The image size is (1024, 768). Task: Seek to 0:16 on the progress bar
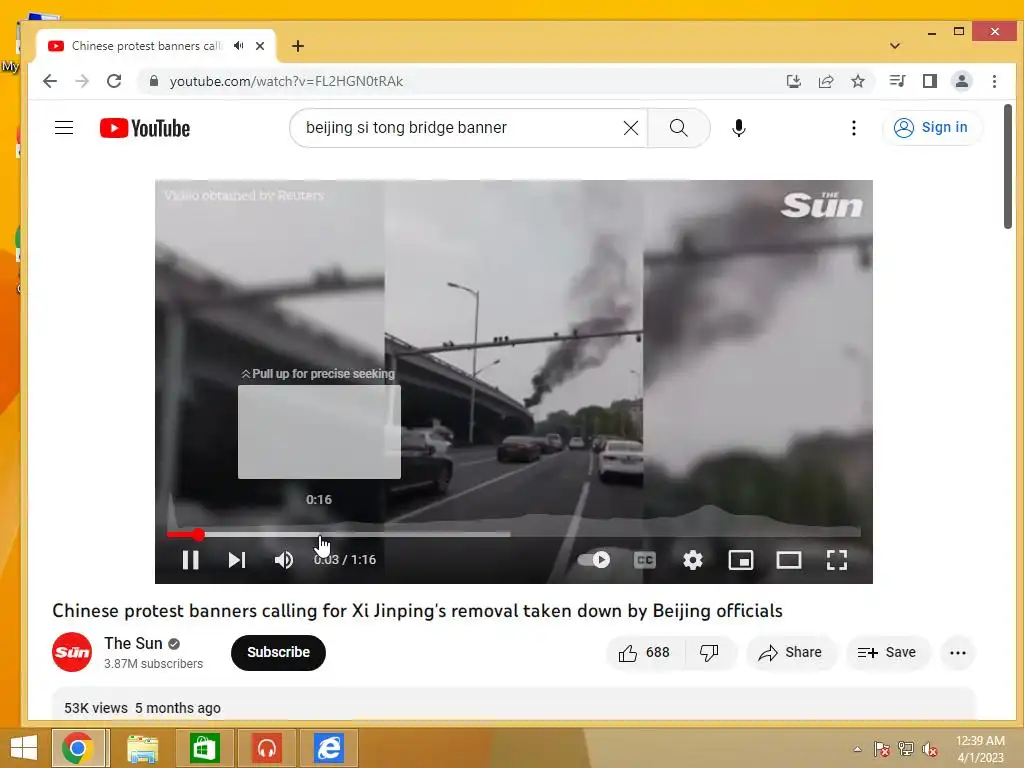pyautogui.click(x=319, y=534)
